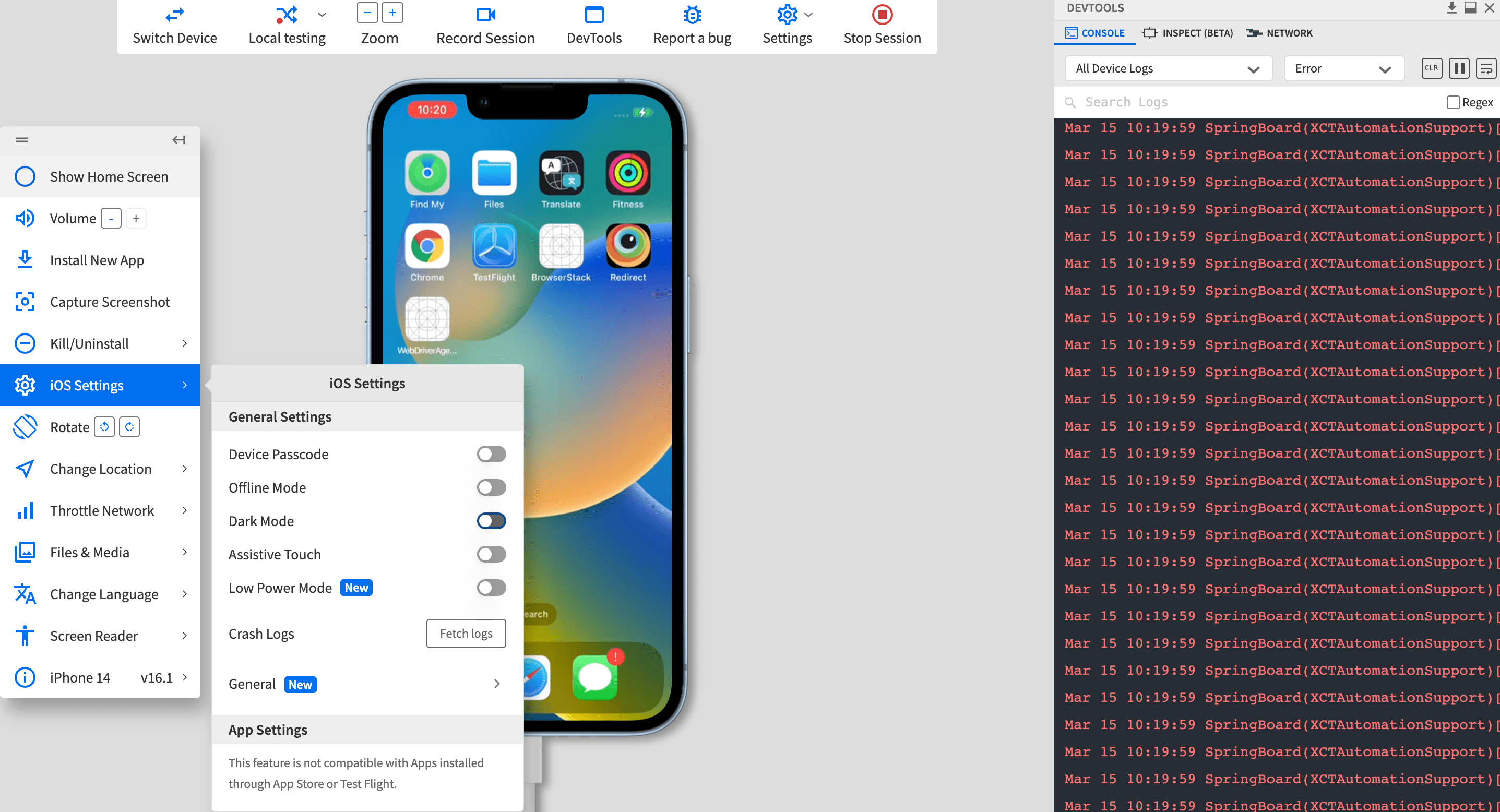
Task: Pause the device log stream
Action: tap(1459, 68)
